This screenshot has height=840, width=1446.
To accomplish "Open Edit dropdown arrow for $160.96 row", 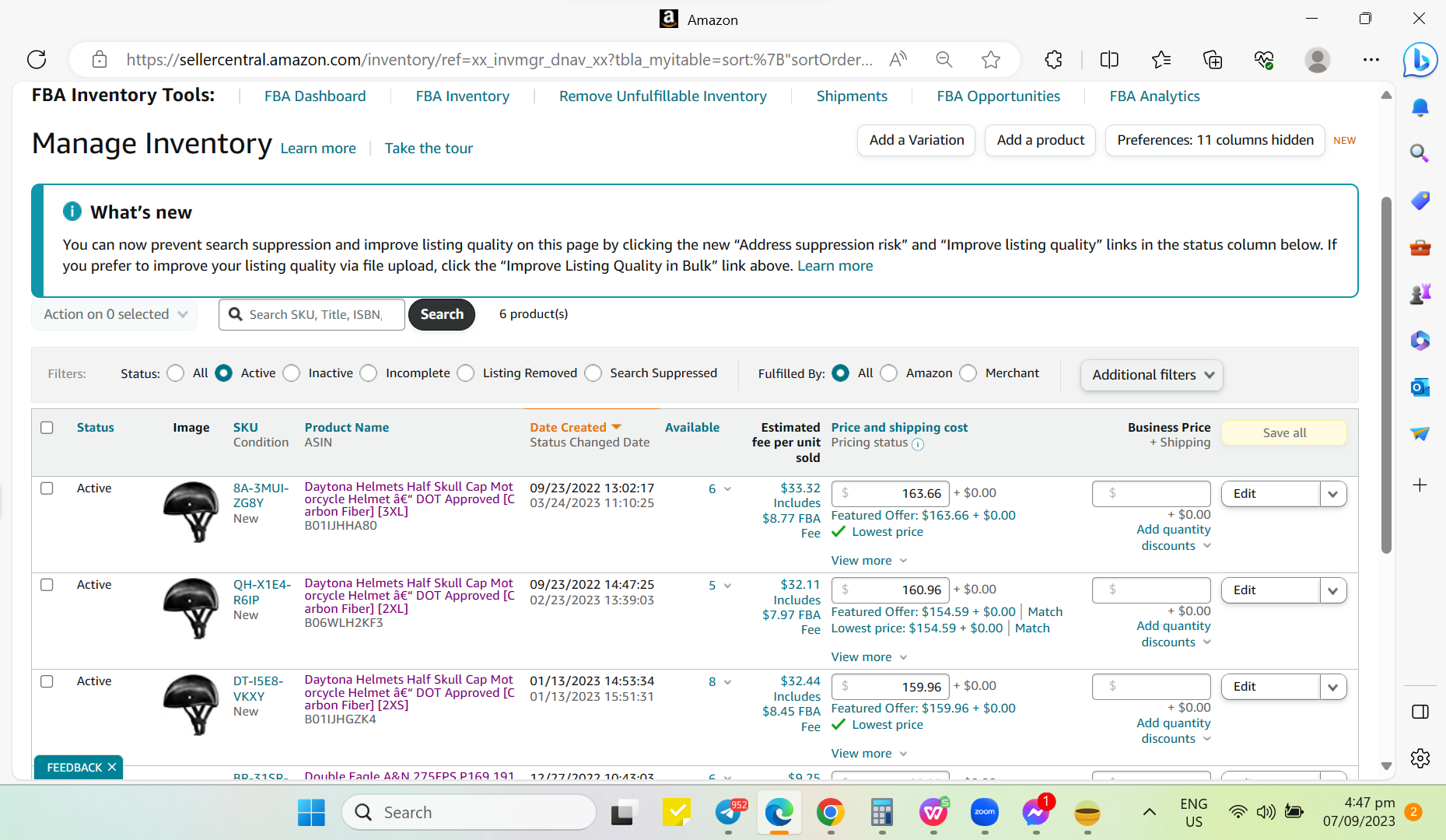I will coord(1333,590).
